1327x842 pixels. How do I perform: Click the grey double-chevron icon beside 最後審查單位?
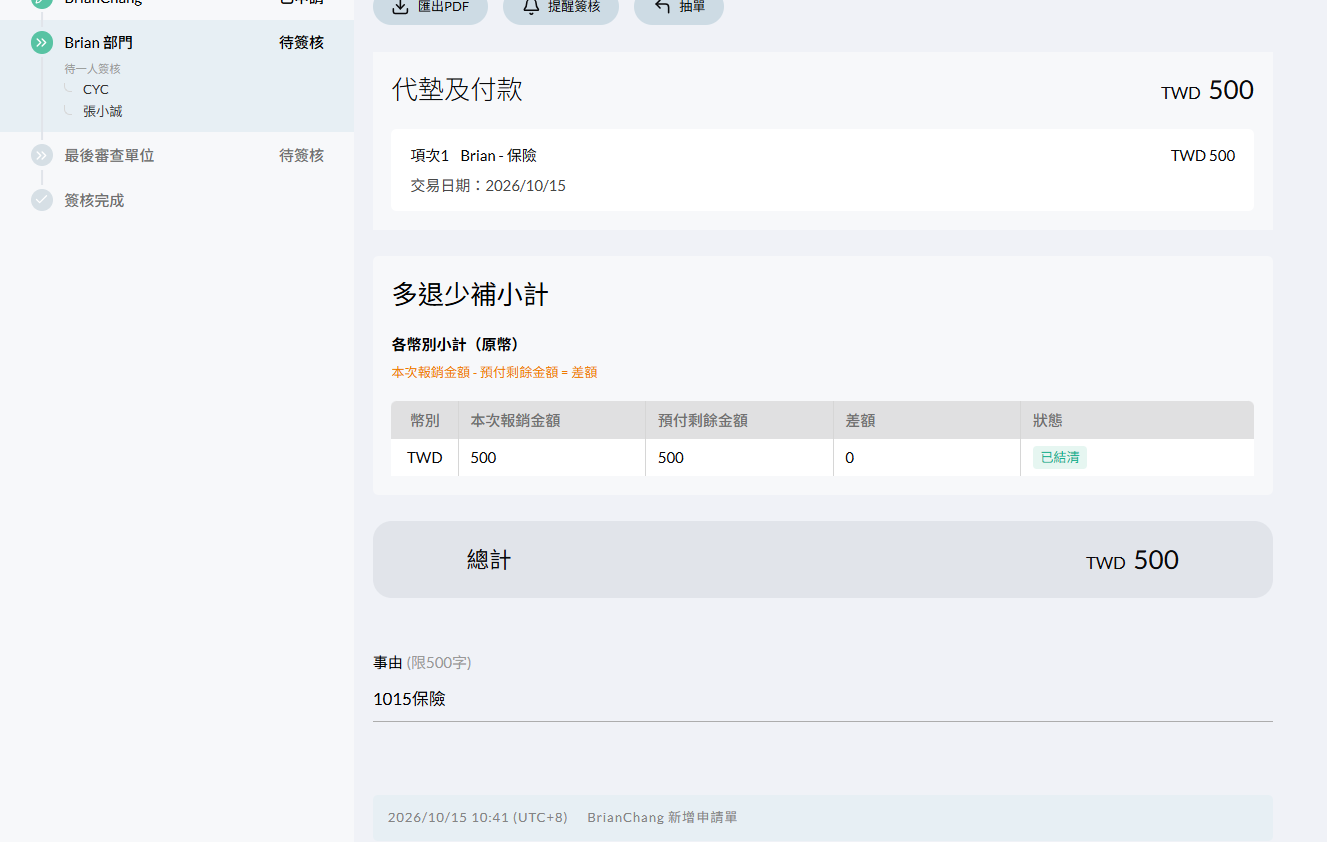[42, 155]
